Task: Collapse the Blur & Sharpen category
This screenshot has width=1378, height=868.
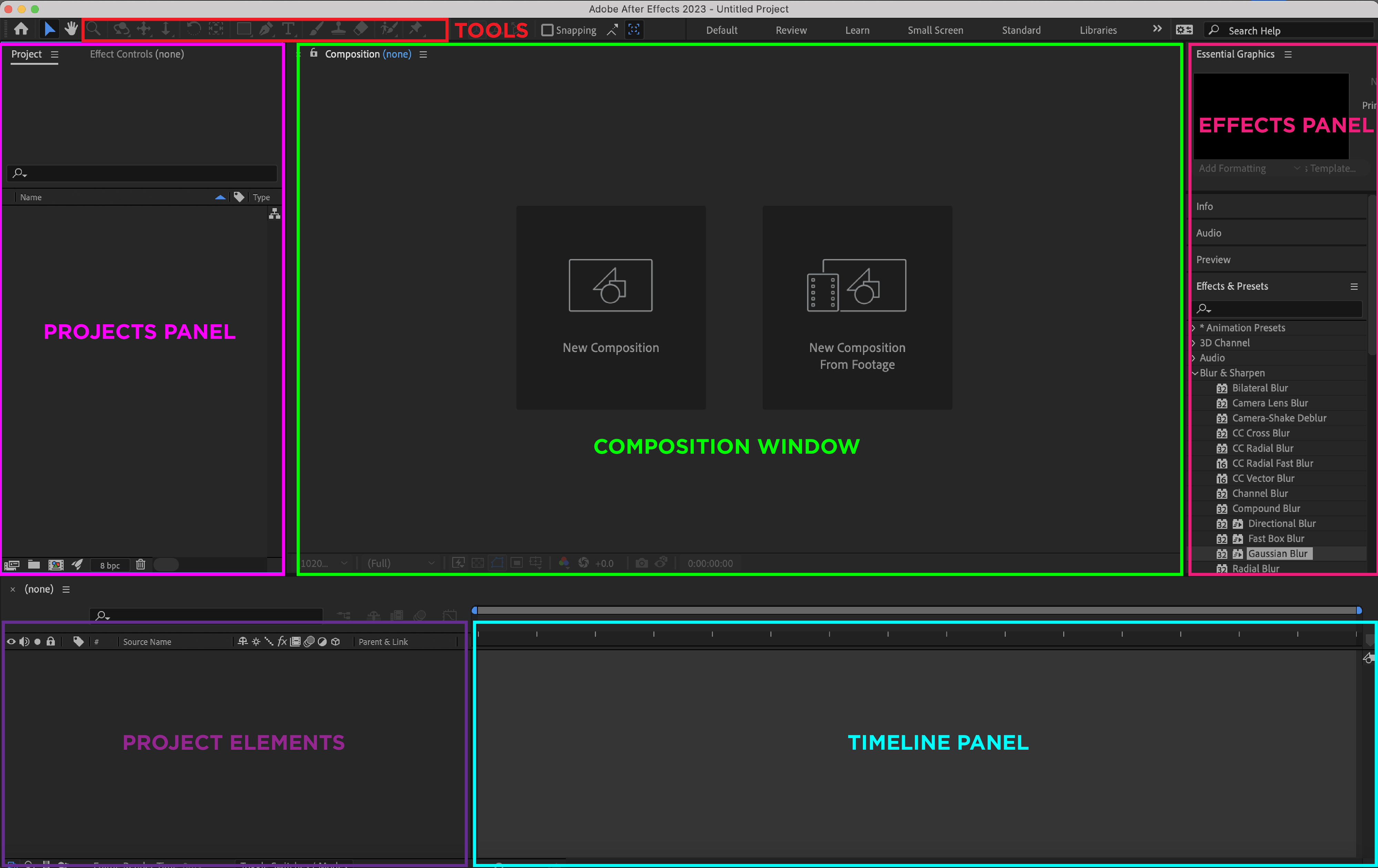Action: [x=1195, y=373]
